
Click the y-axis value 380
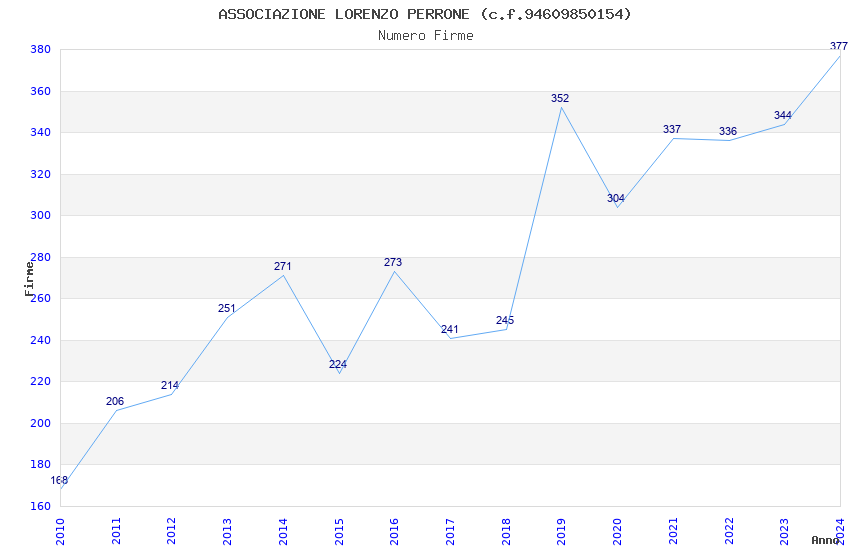click(40, 49)
